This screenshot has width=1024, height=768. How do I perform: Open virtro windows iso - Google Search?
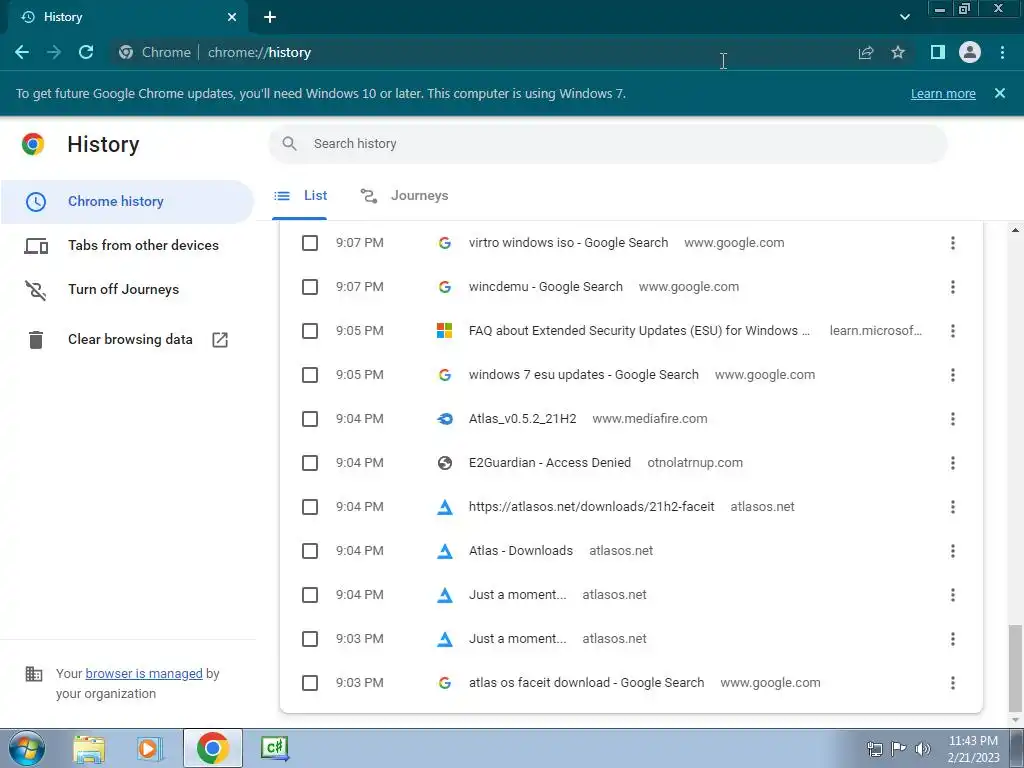pyautogui.click(x=568, y=243)
